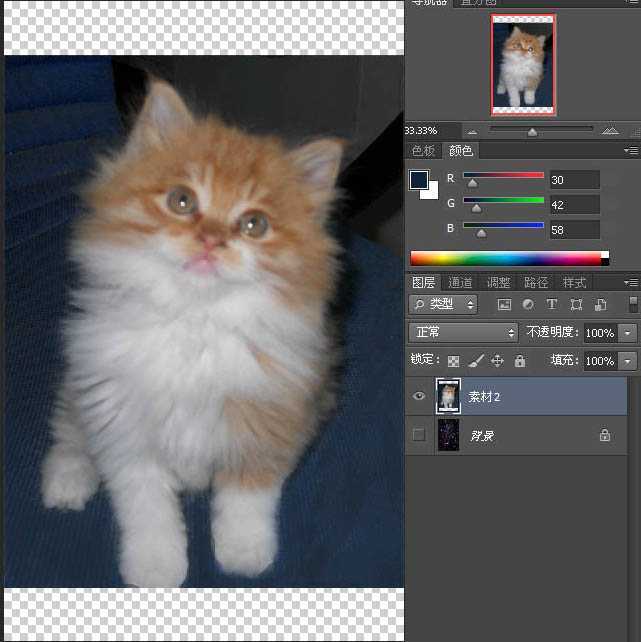Filter layers by smart object icon
The image size is (641, 642).
pos(600,304)
